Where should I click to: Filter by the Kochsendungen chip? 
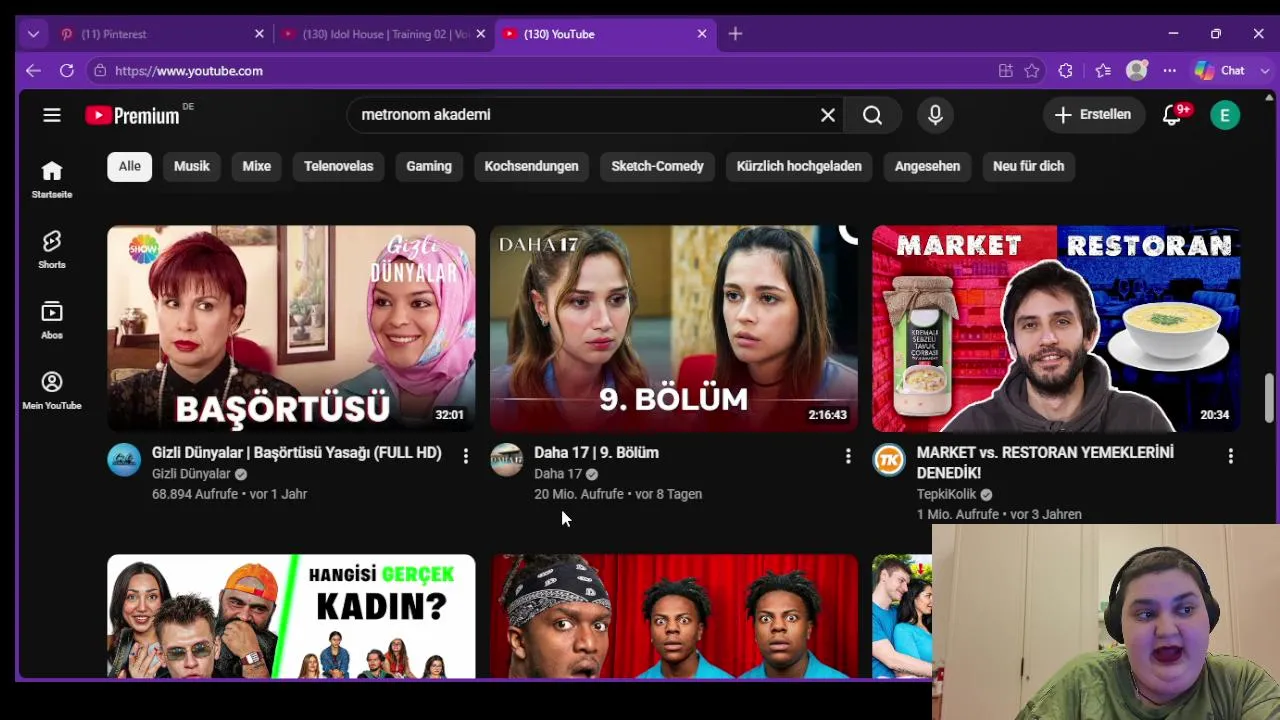coord(531,166)
